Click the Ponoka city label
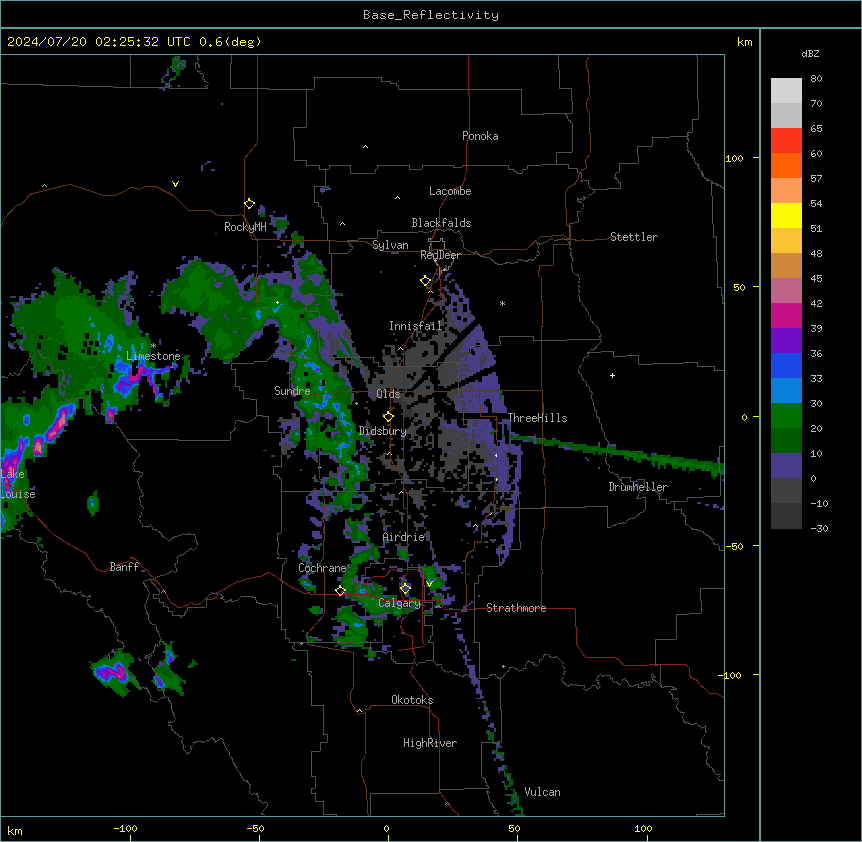This screenshot has width=862, height=842. pos(480,136)
